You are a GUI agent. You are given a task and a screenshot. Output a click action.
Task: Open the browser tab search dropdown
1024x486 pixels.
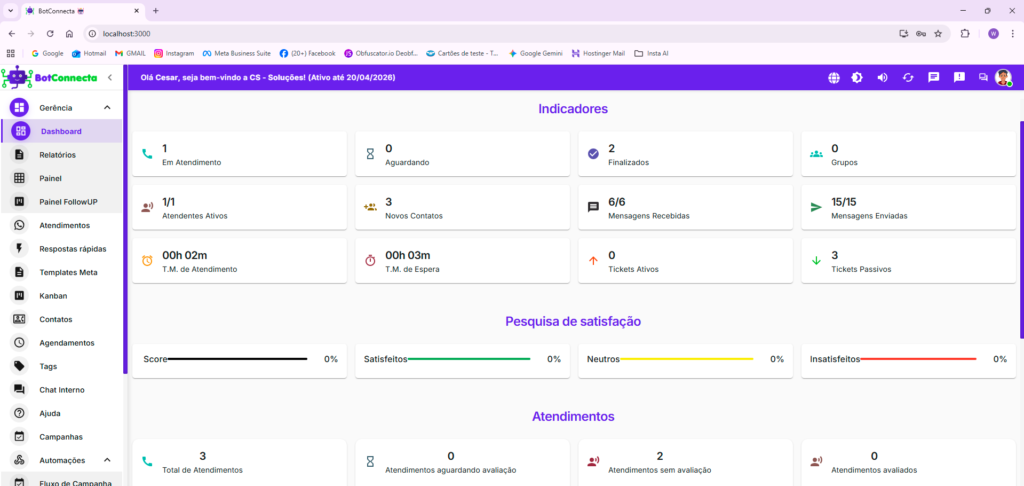[x=10, y=11]
